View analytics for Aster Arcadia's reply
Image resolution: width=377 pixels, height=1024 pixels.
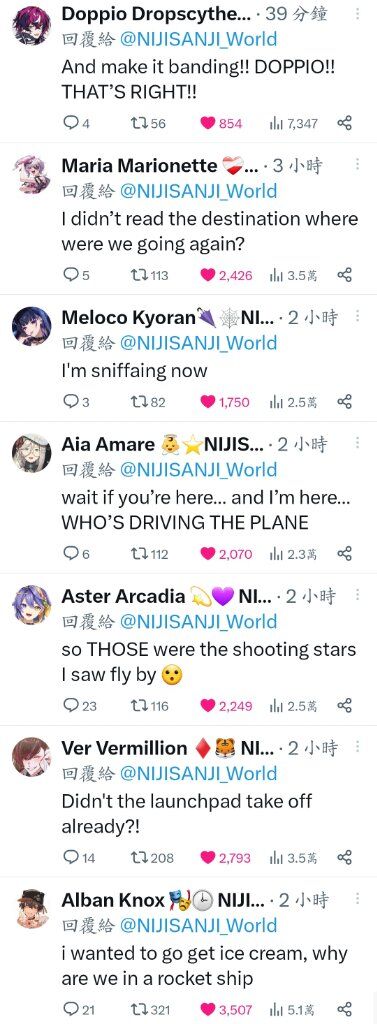(293, 705)
